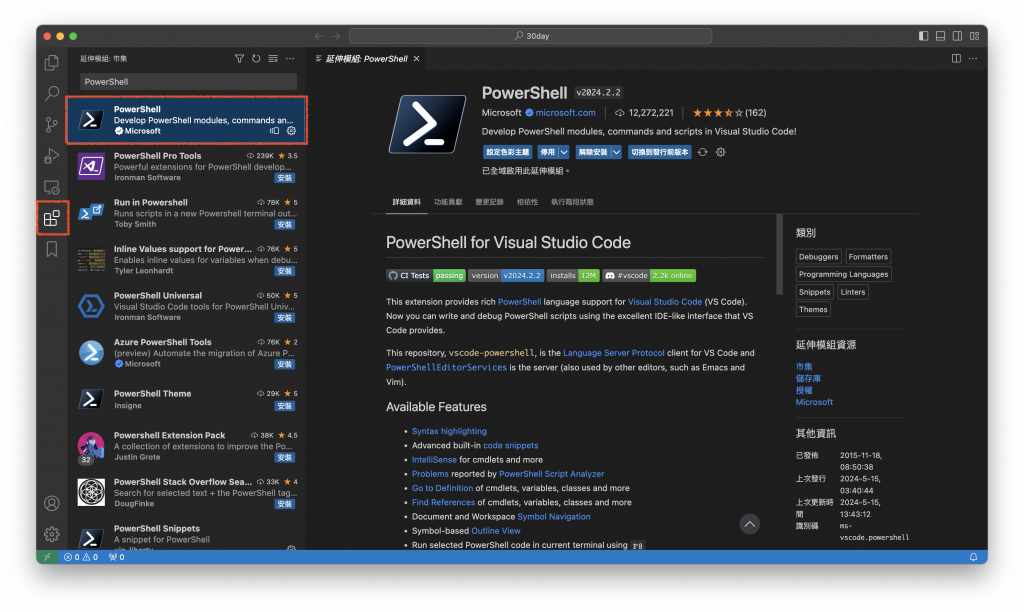
Task: Switch to the 功能貢獻 tab
Action: tap(448, 202)
